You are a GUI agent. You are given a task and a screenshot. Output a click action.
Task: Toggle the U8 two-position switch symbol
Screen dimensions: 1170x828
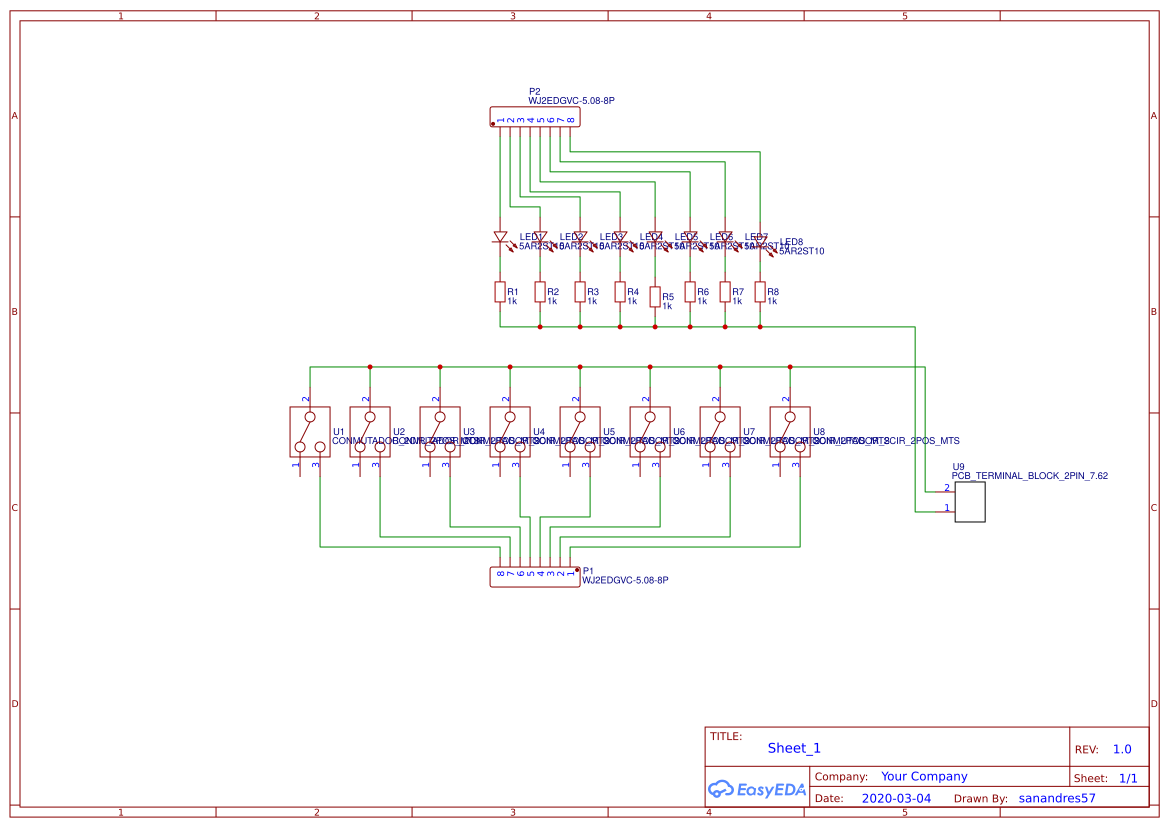click(x=789, y=430)
